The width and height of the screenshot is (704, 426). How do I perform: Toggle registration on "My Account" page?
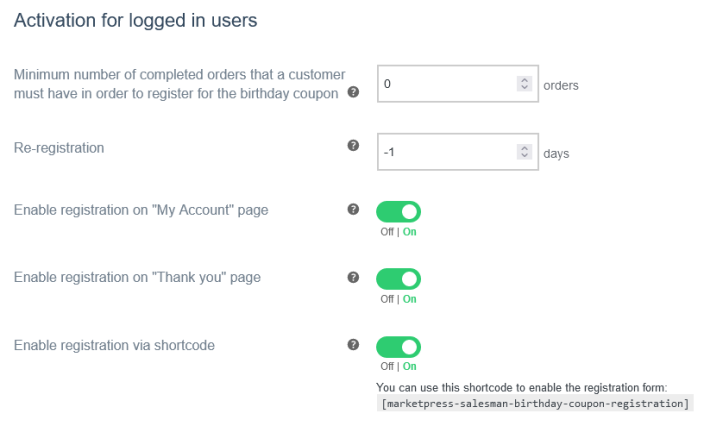pyautogui.click(x=398, y=212)
